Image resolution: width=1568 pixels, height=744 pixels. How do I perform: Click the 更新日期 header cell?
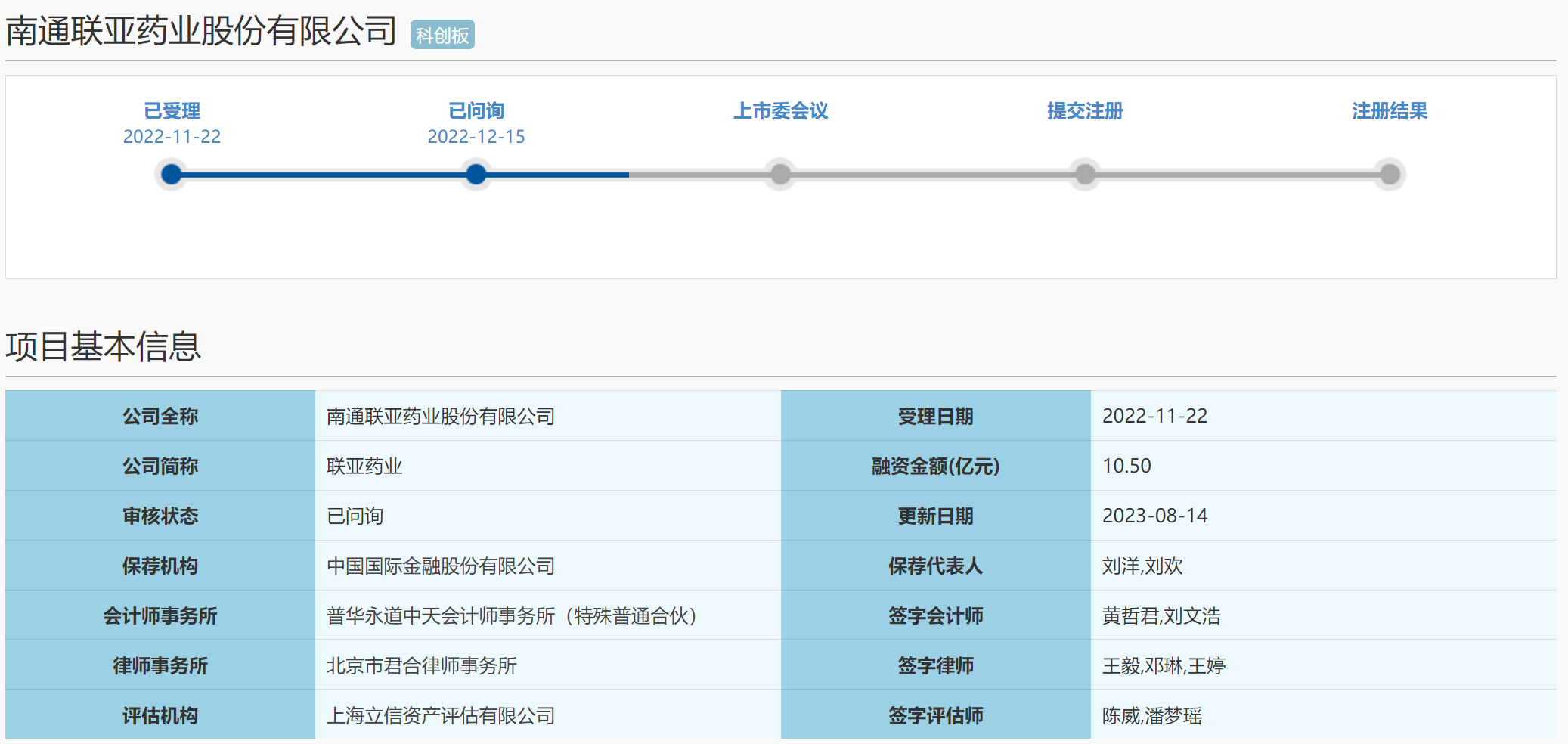[936, 516]
